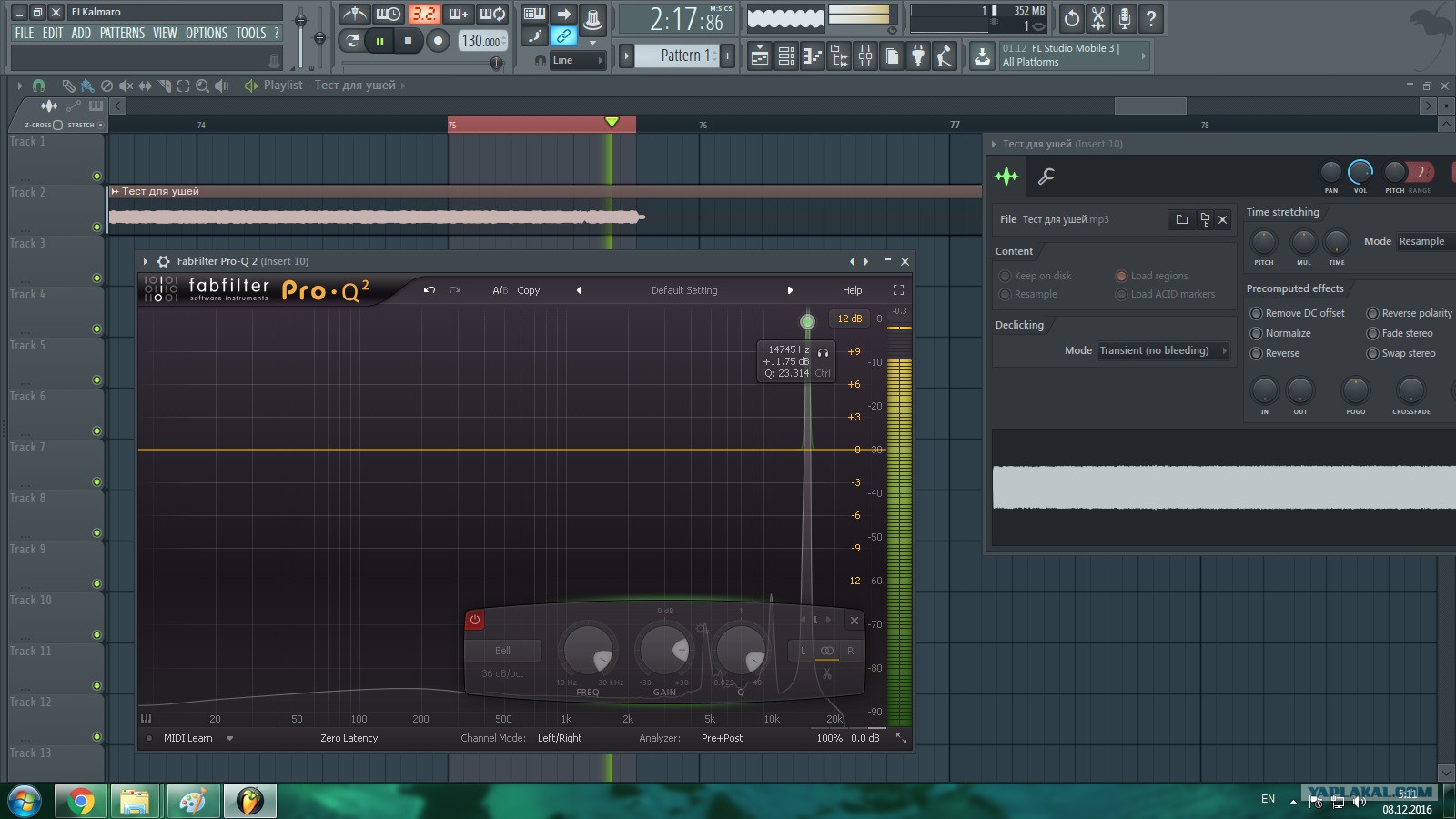Click the Zero Latency processing mode
This screenshot has width=1456, height=819.
[x=349, y=738]
